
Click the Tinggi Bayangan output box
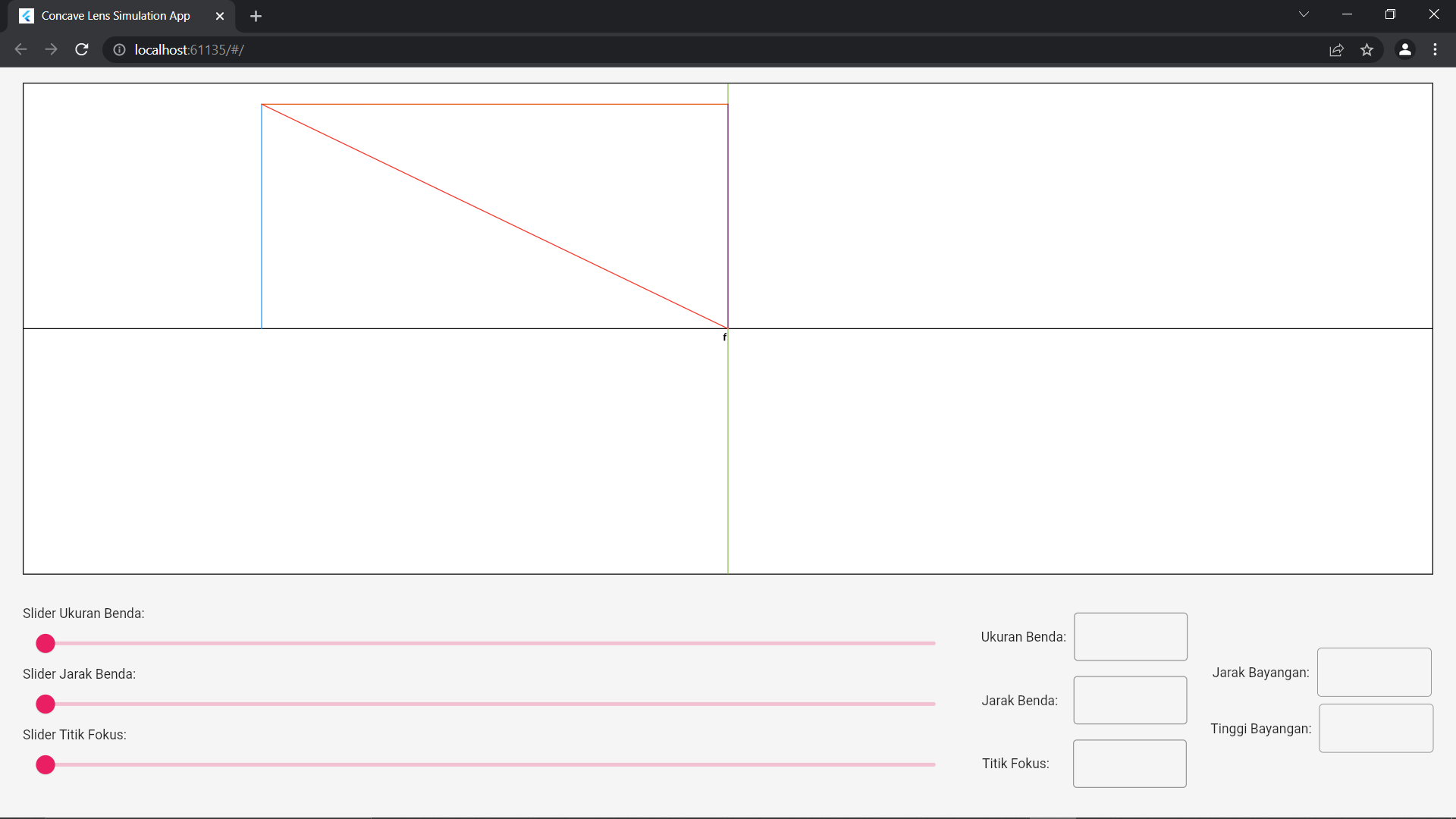pyautogui.click(x=1376, y=728)
